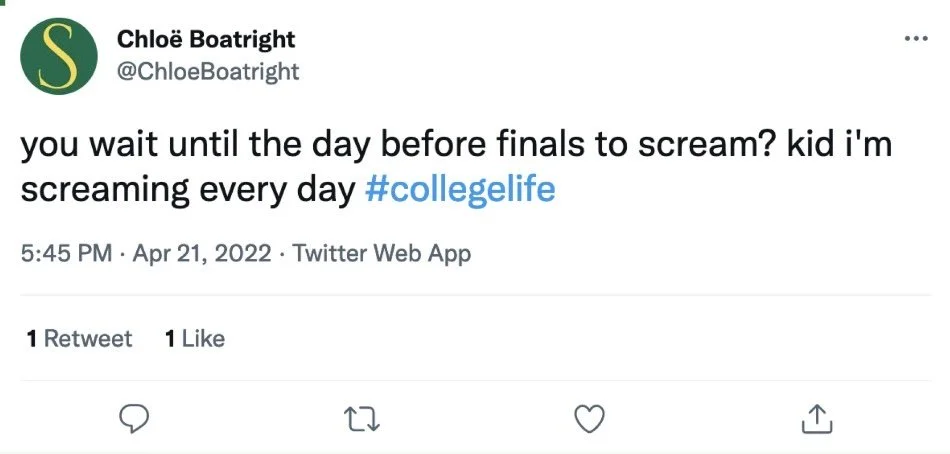View the 1 Like list
The image size is (950, 454).
point(194,339)
